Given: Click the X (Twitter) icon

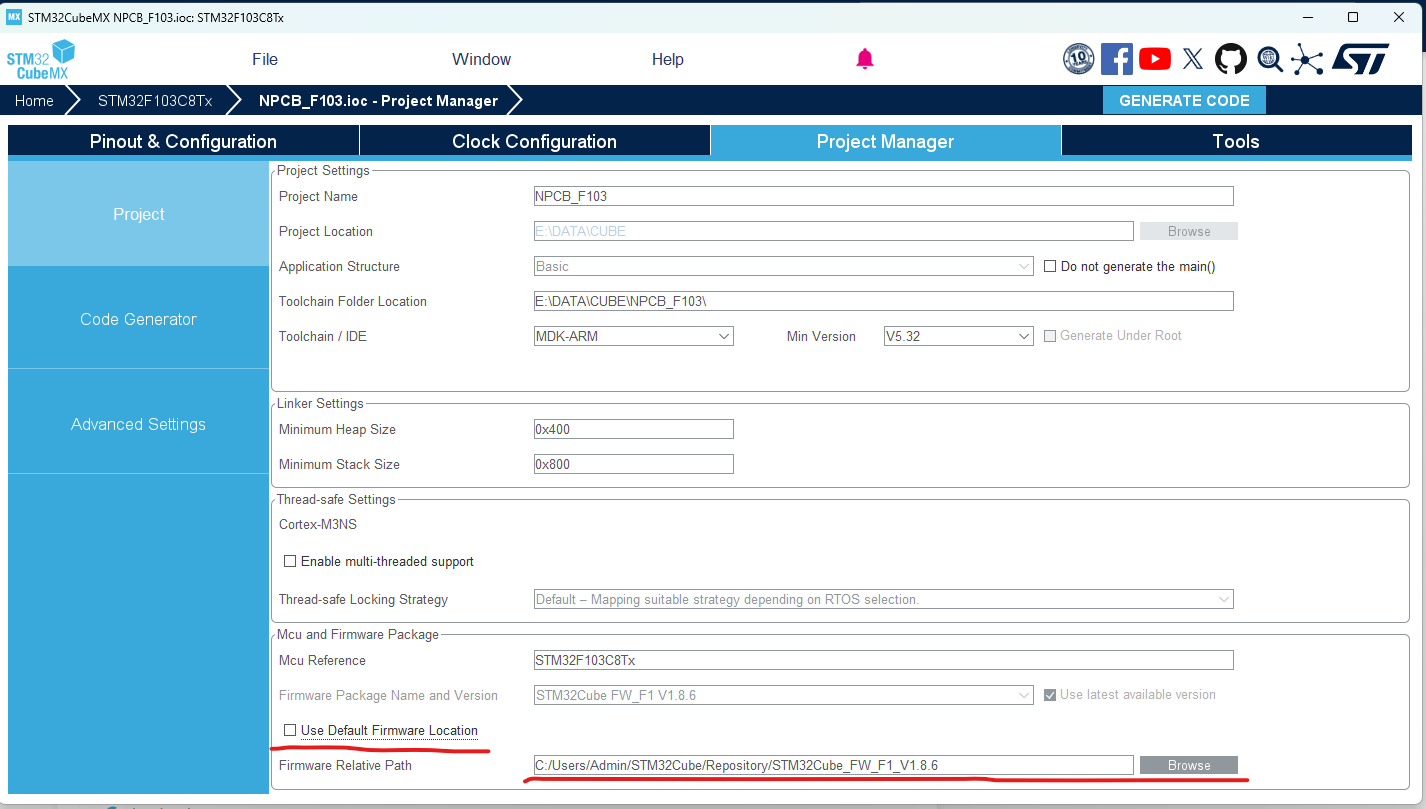Looking at the screenshot, I should 1192,59.
